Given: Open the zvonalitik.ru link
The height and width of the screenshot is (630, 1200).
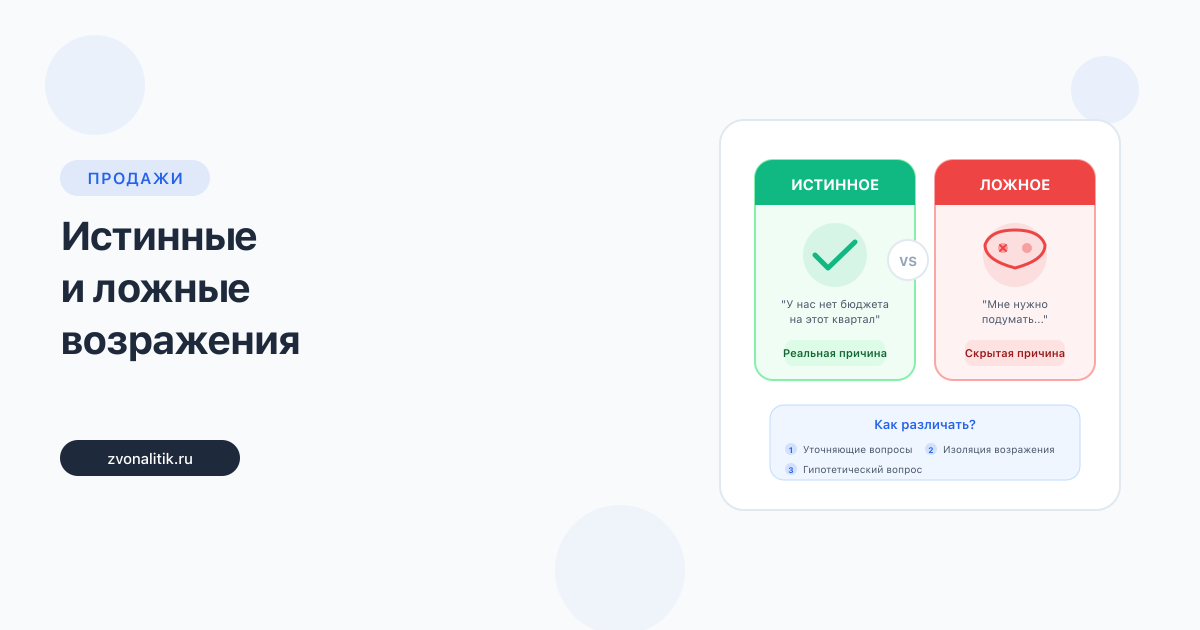Looking at the screenshot, I should [x=150, y=458].
